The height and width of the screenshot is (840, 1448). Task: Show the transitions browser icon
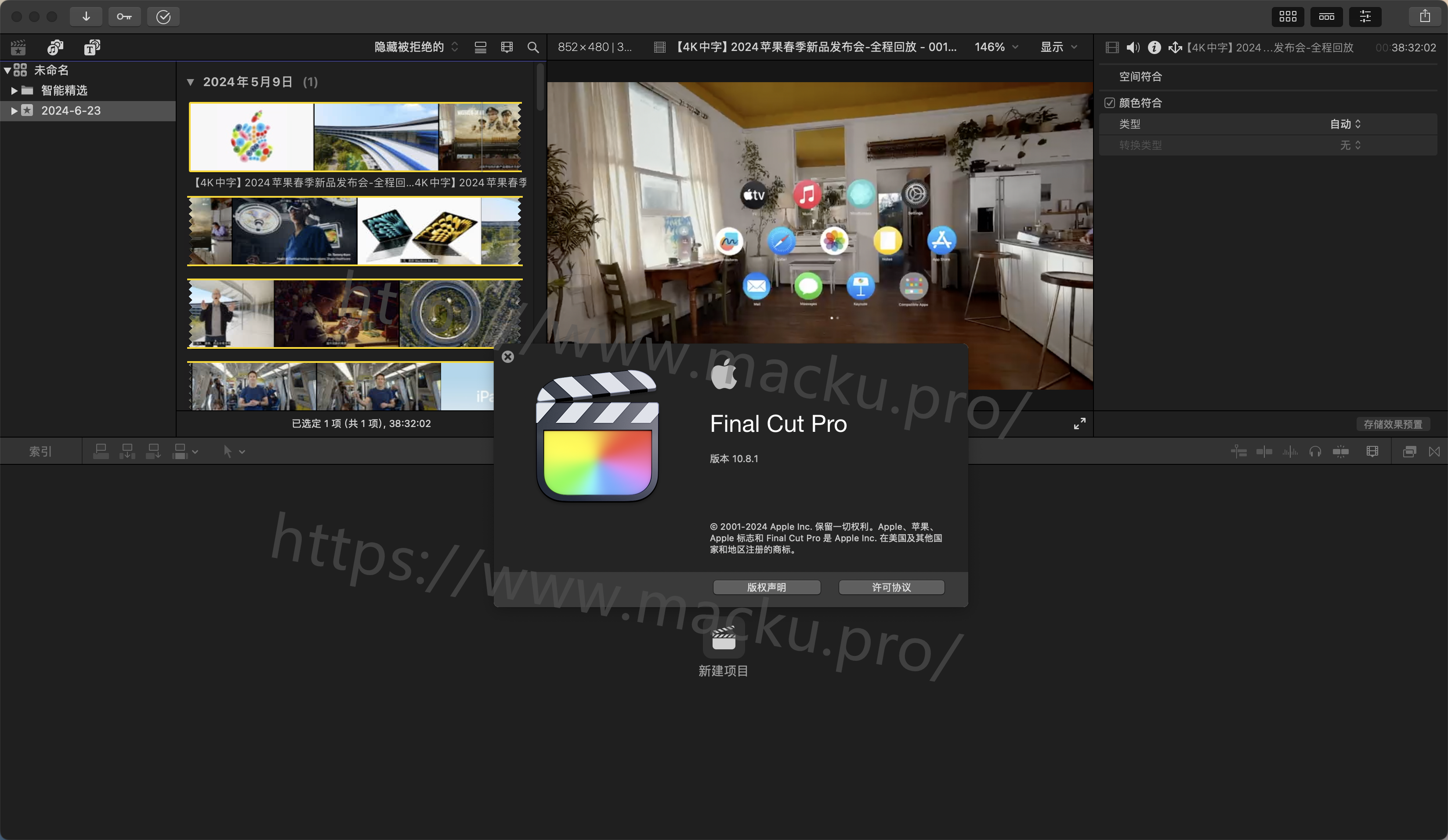tap(1435, 452)
